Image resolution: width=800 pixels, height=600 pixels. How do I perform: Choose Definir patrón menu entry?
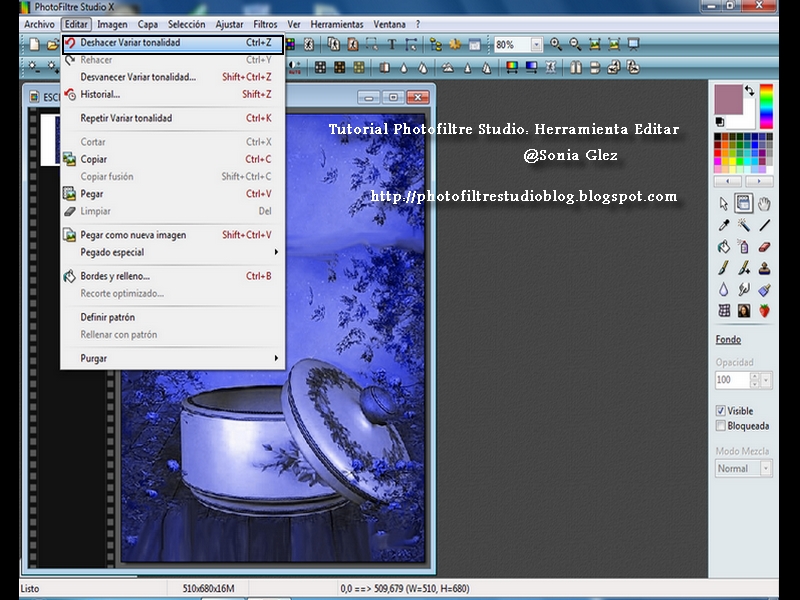pos(172,317)
